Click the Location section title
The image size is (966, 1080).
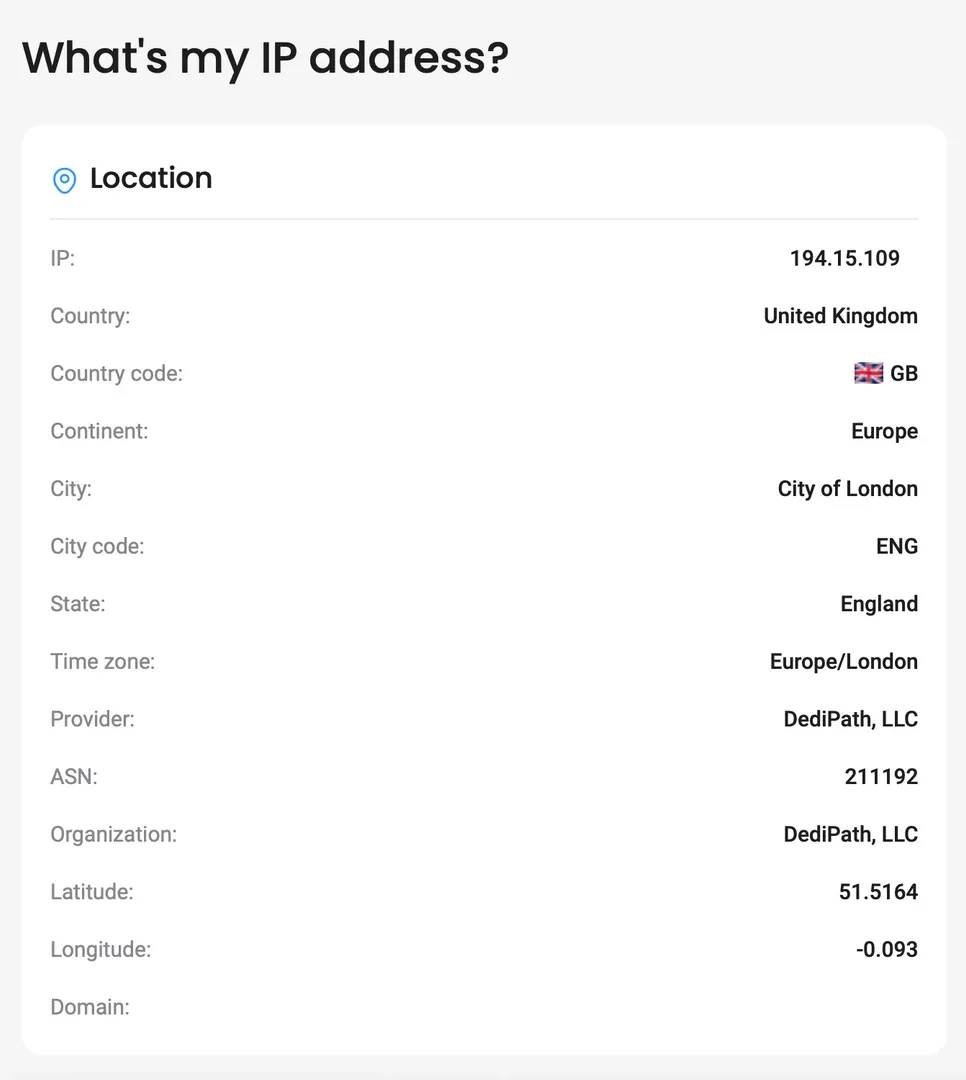151,178
